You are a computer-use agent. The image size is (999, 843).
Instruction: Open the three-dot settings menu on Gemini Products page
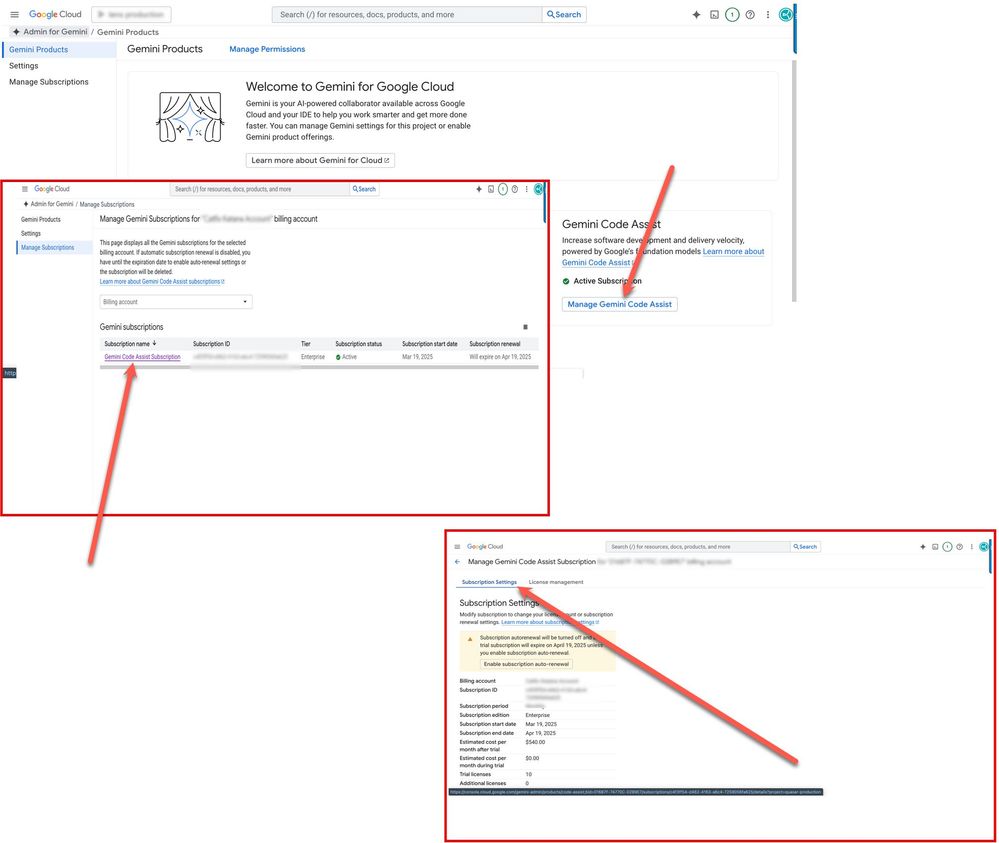(768, 15)
